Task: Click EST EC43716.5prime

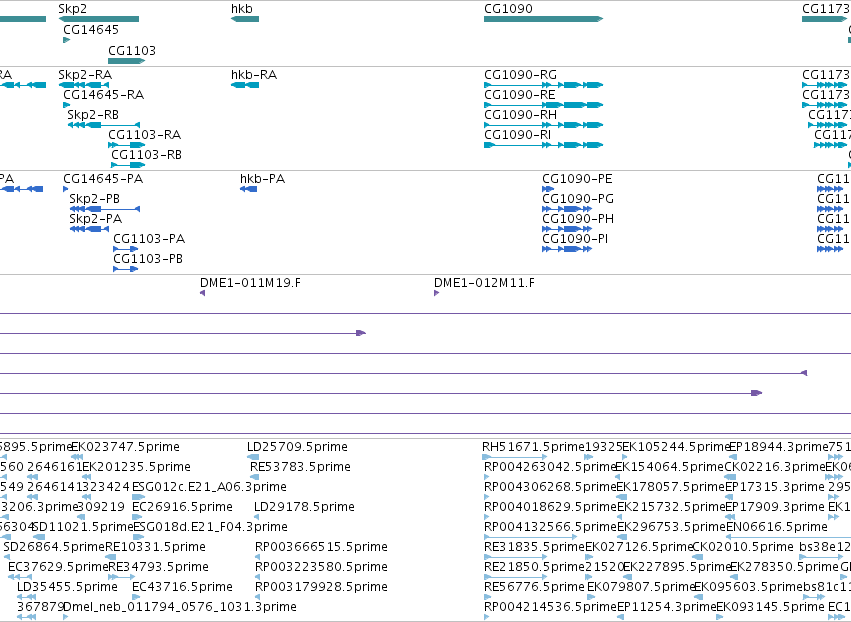Action: pos(182,587)
